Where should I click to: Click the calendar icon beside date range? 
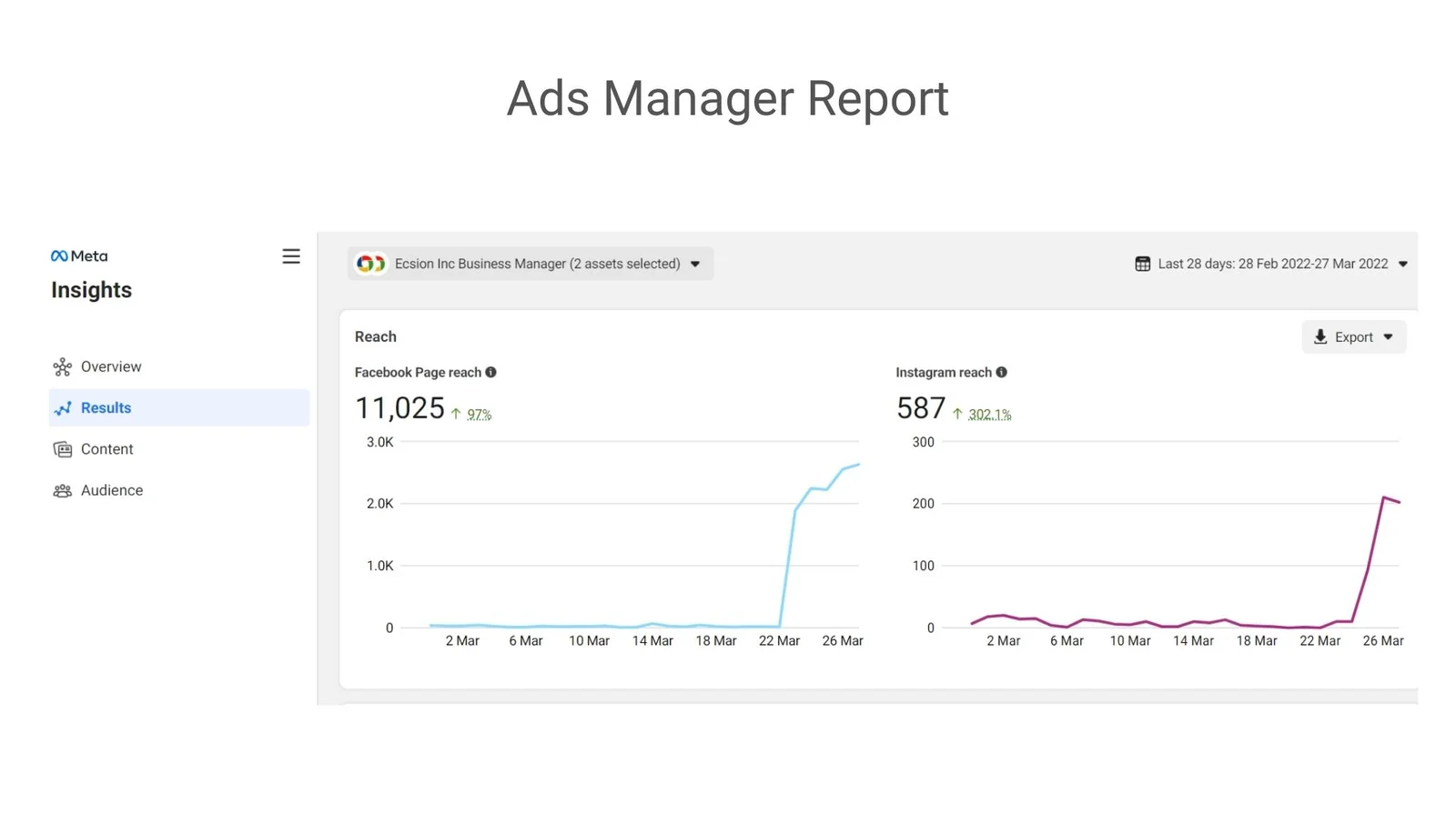coord(1142,264)
